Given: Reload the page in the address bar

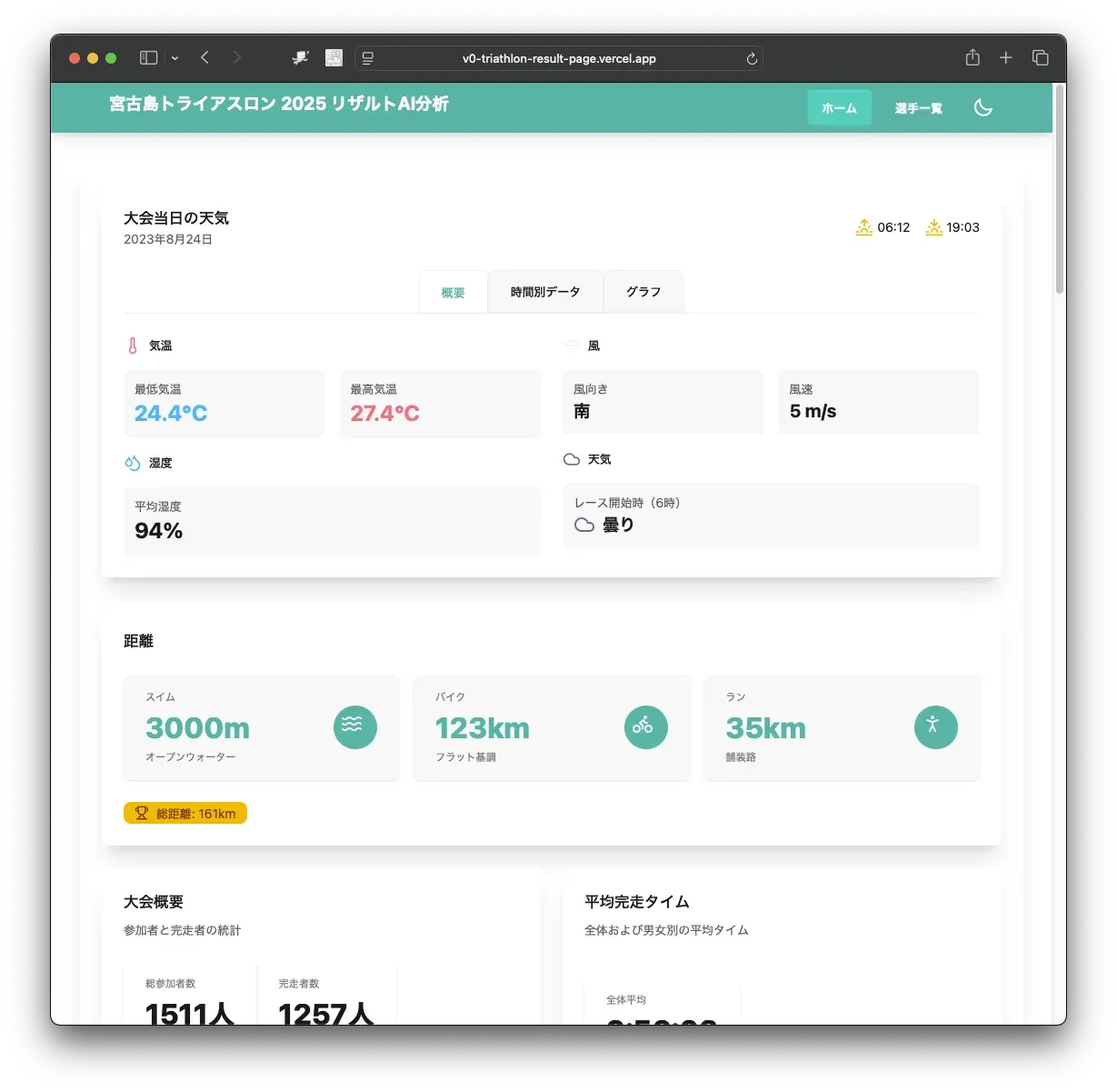Looking at the screenshot, I should point(752,58).
